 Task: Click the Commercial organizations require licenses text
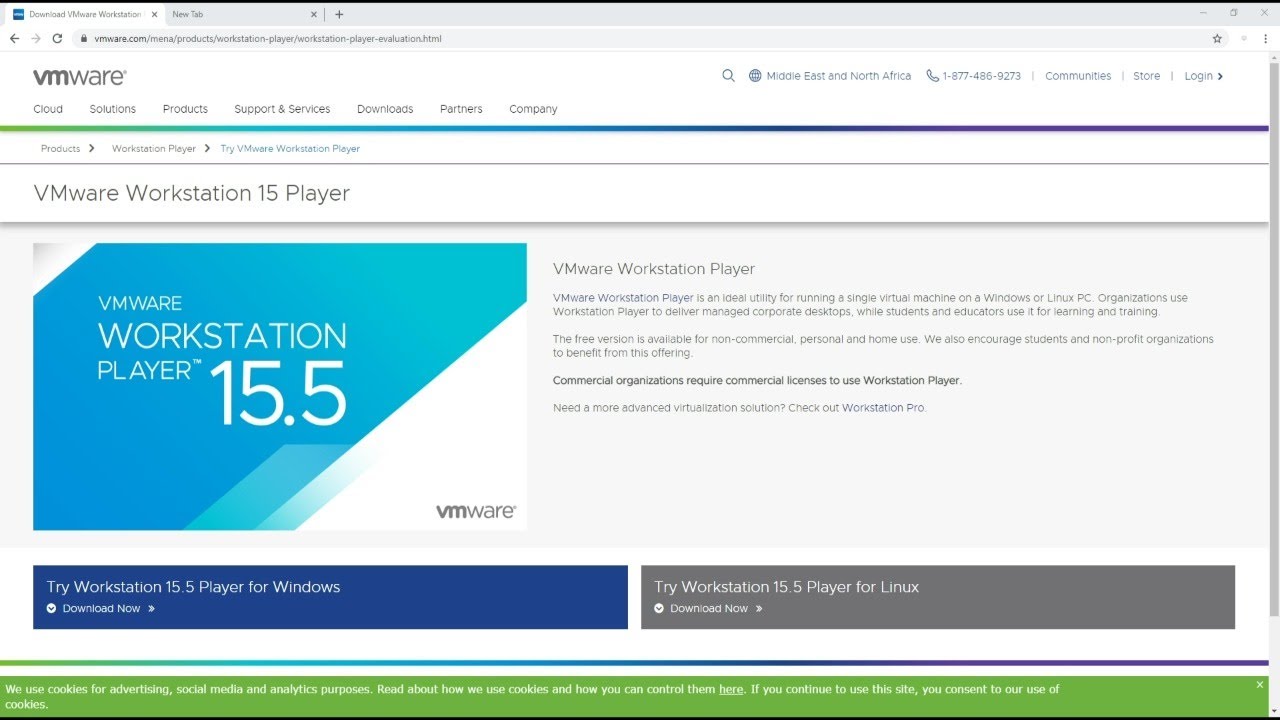757,380
